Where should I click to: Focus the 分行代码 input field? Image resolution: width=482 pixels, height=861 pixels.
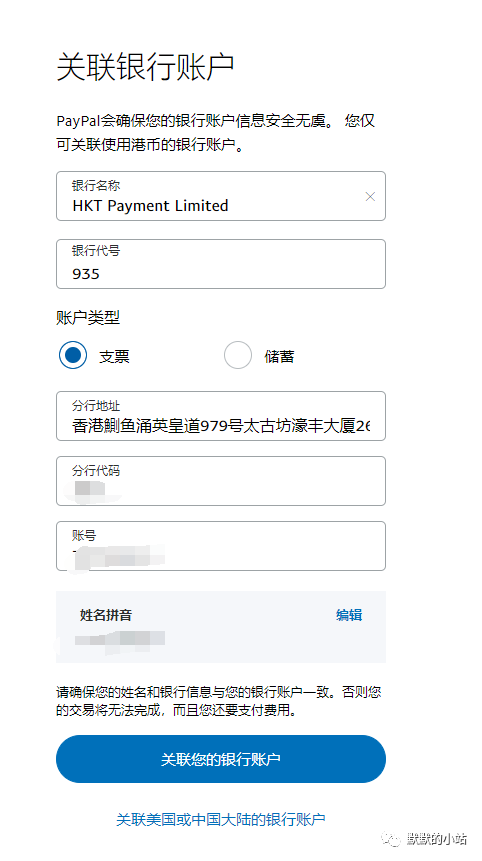coord(221,481)
